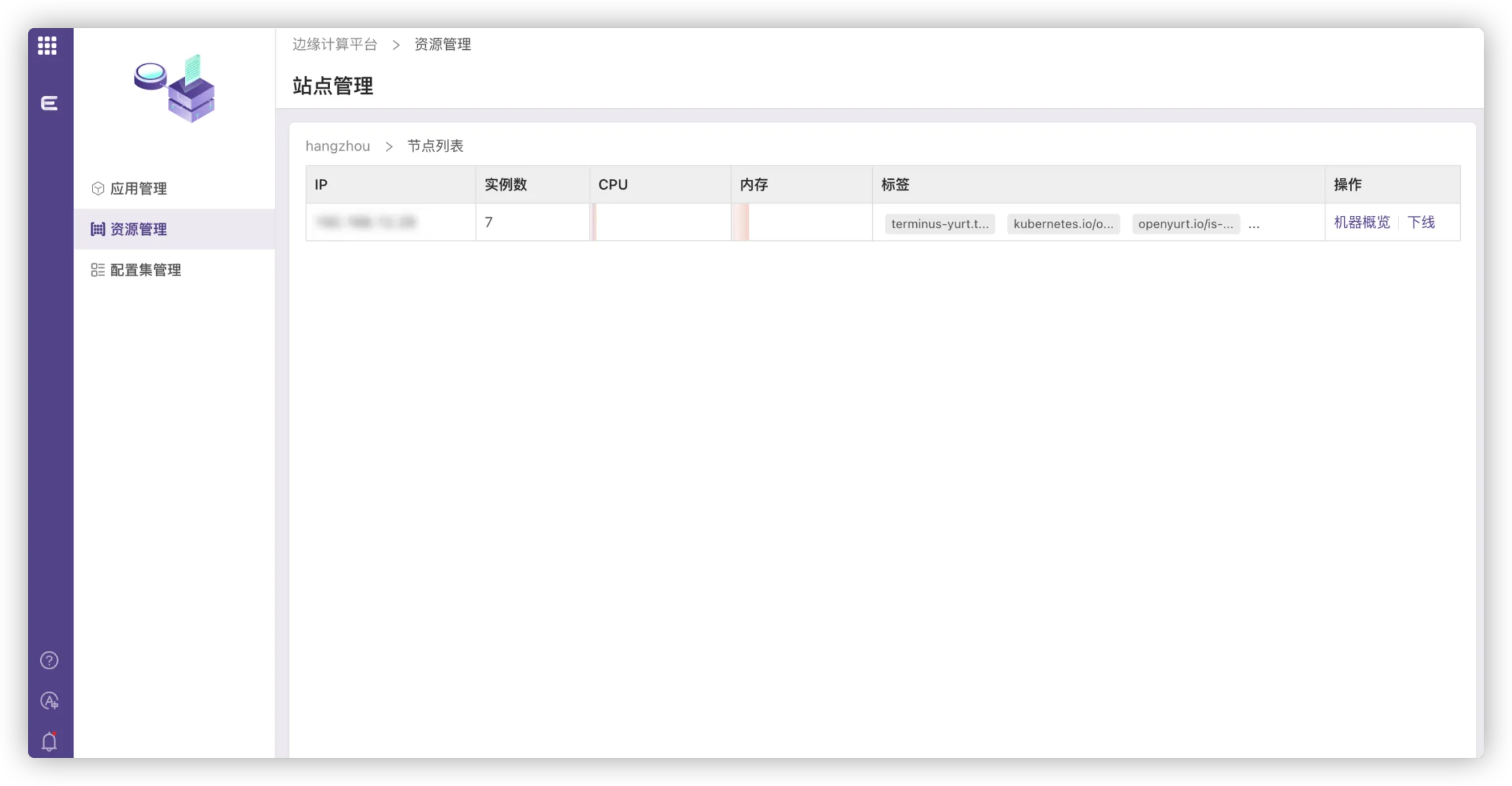Click the user account icon in sidebar
This screenshot has height=786, width=1512.
point(49,701)
